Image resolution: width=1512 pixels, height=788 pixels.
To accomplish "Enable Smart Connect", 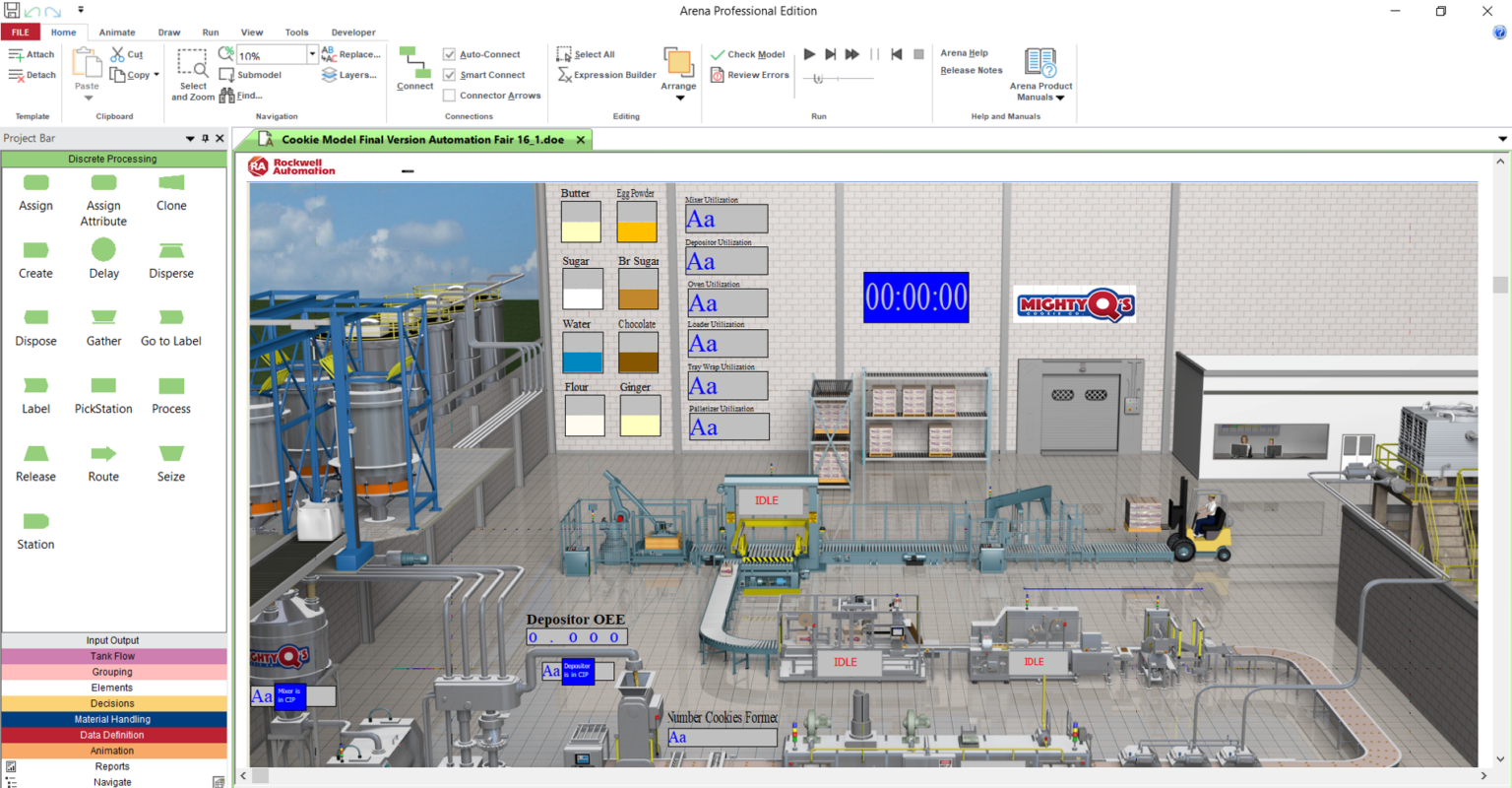I will coord(449,74).
